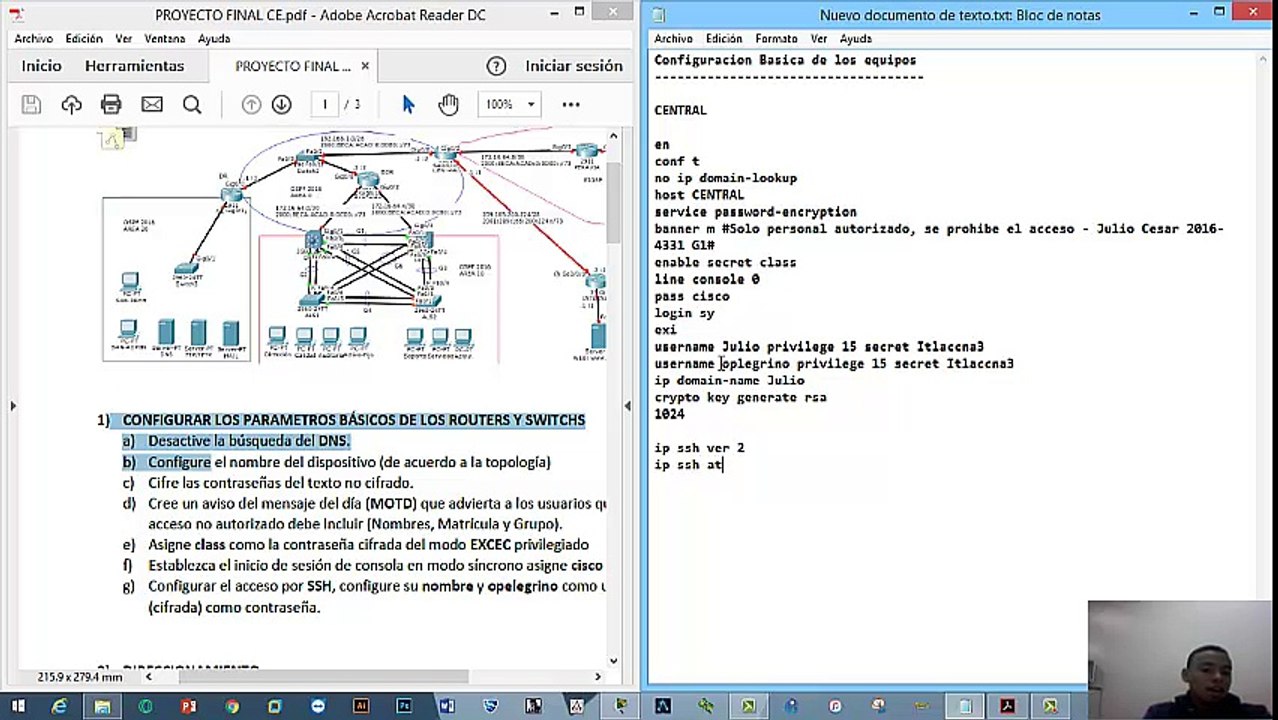The width and height of the screenshot is (1278, 720).
Task: Open Acrobat Edición menu
Action: click(84, 38)
